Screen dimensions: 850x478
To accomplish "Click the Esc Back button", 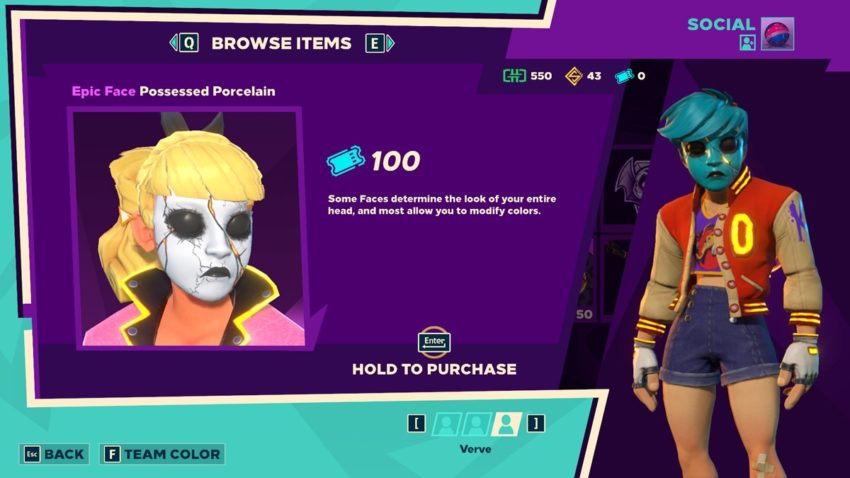I will (54, 454).
